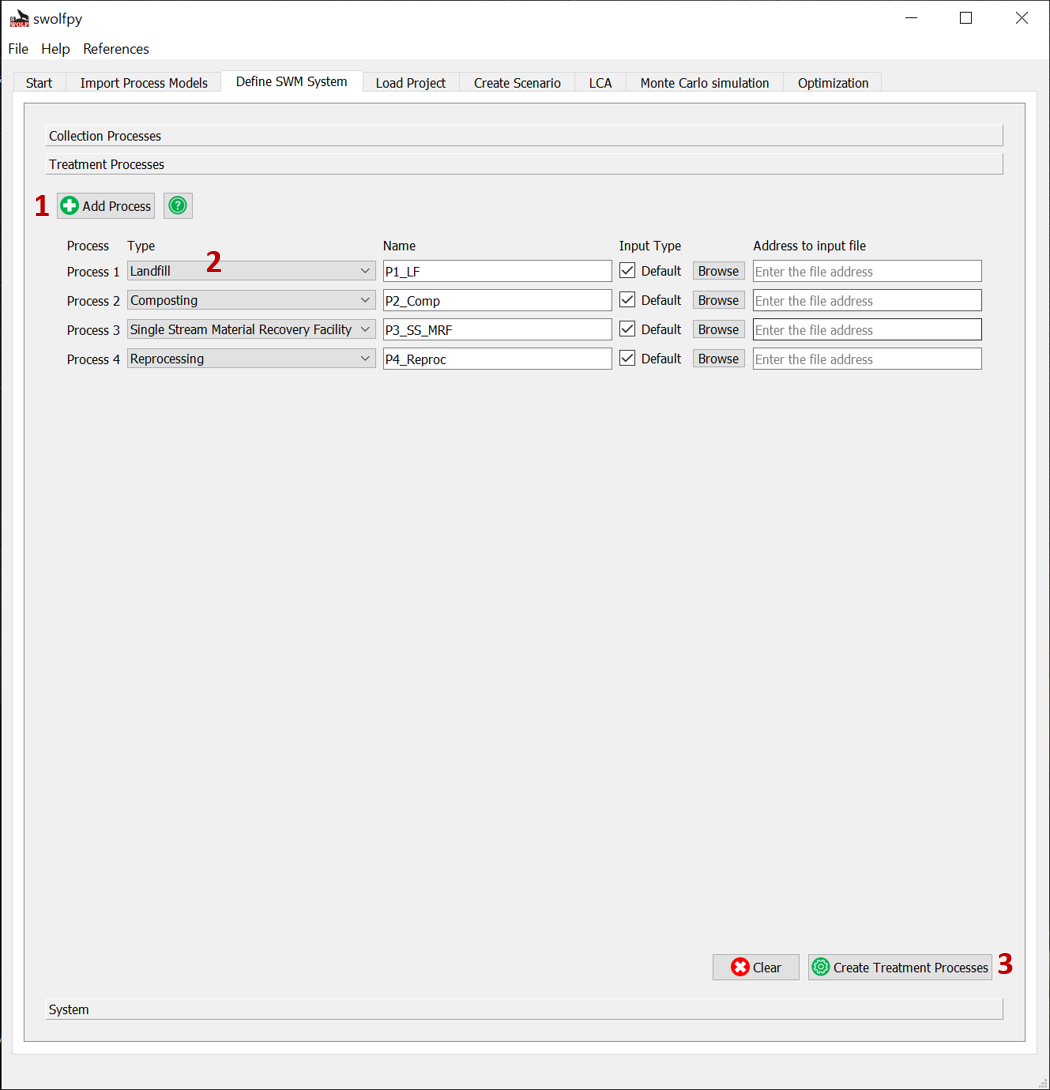Viewport: 1050px width, 1090px height.
Task: Click Browse button for Process 2
Action: [718, 300]
